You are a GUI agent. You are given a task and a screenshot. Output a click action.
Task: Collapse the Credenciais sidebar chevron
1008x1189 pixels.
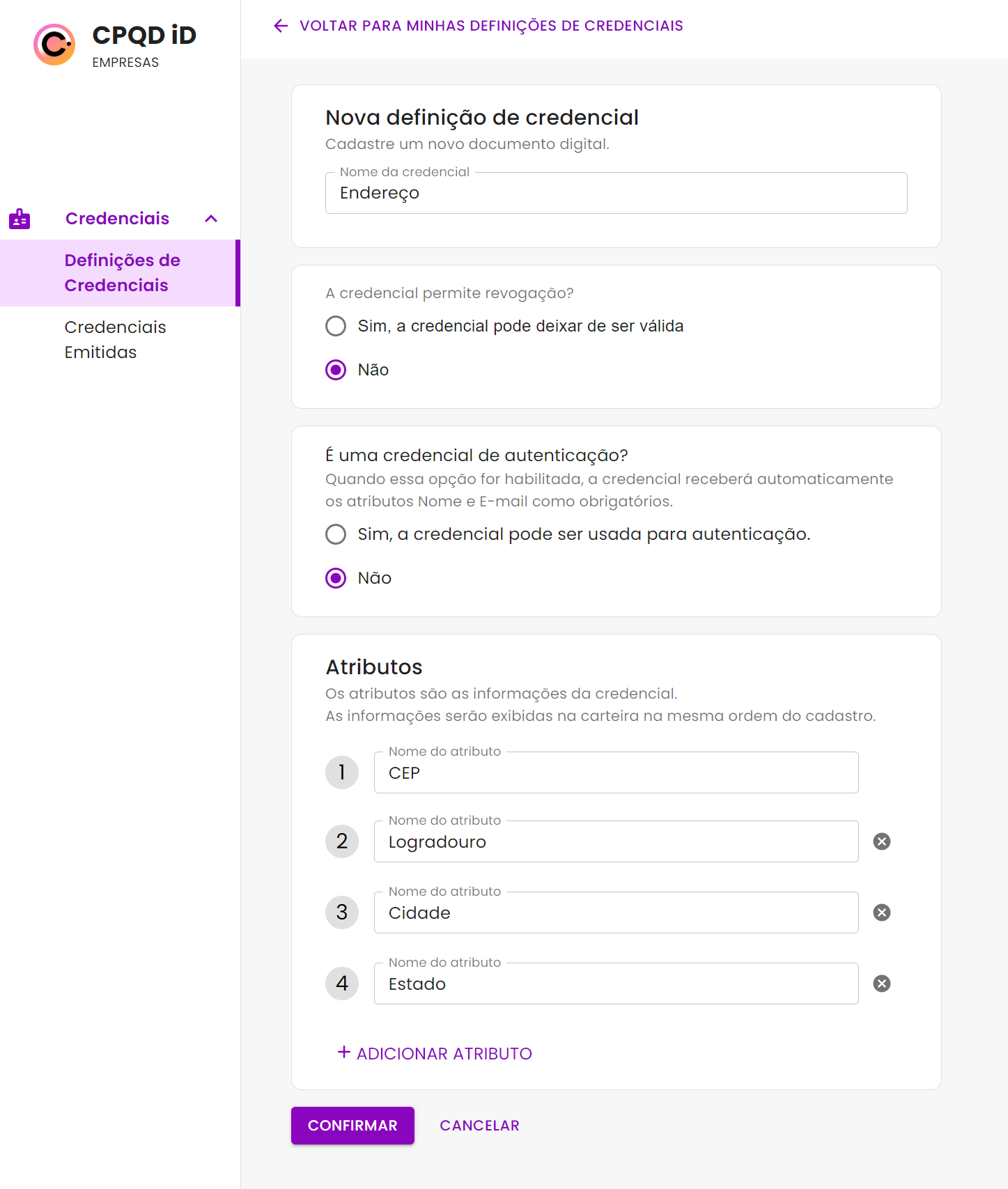pyautogui.click(x=211, y=219)
